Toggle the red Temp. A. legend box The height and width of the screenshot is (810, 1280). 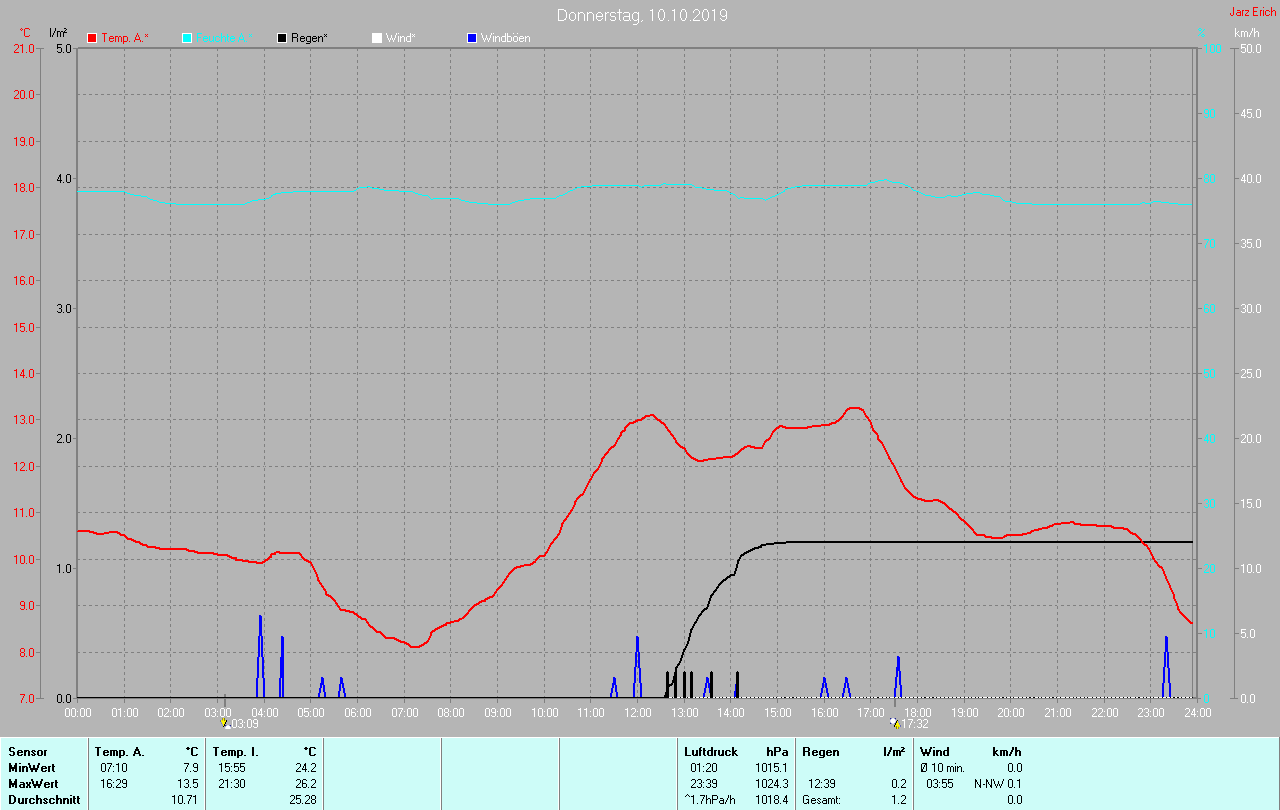click(92, 38)
